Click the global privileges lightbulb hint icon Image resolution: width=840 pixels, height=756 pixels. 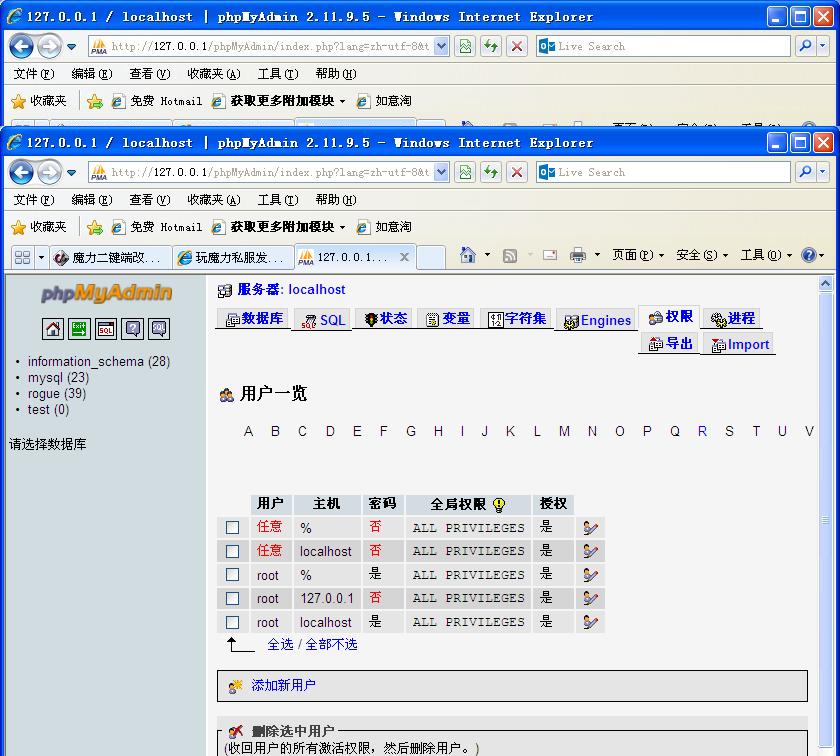tap(499, 504)
